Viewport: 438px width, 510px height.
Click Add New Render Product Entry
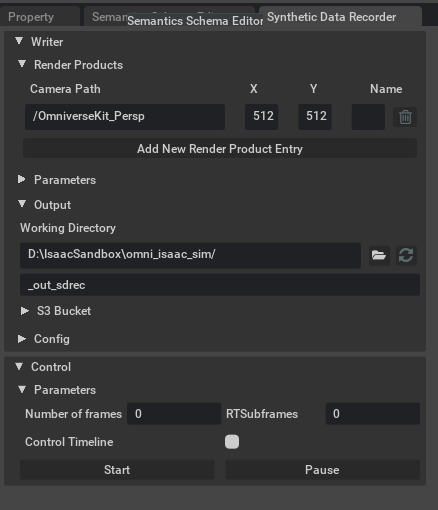click(220, 149)
